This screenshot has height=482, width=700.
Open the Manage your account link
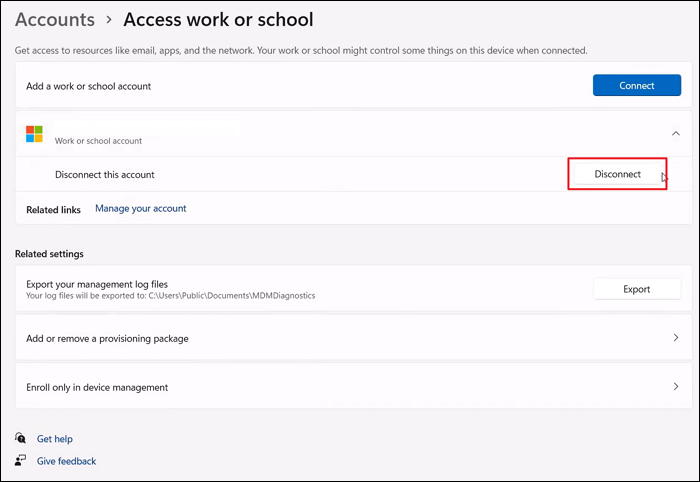(140, 209)
